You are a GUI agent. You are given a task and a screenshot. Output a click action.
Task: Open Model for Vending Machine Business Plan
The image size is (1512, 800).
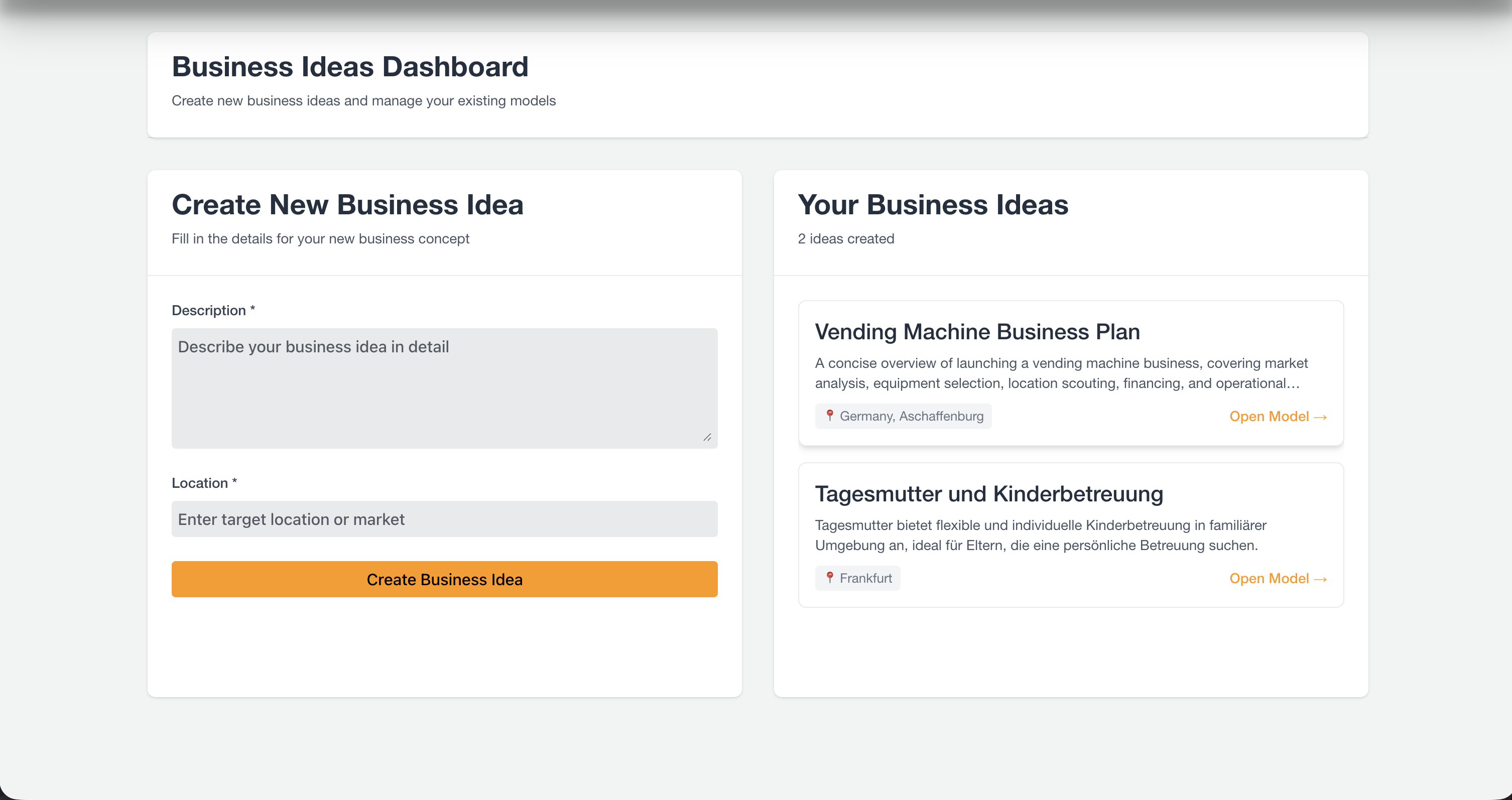(x=1278, y=416)
